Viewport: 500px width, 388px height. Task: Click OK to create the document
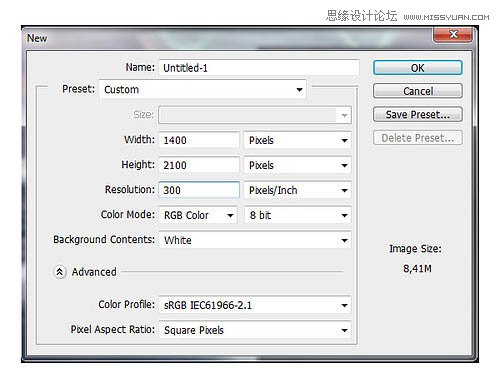pos(418,68)
